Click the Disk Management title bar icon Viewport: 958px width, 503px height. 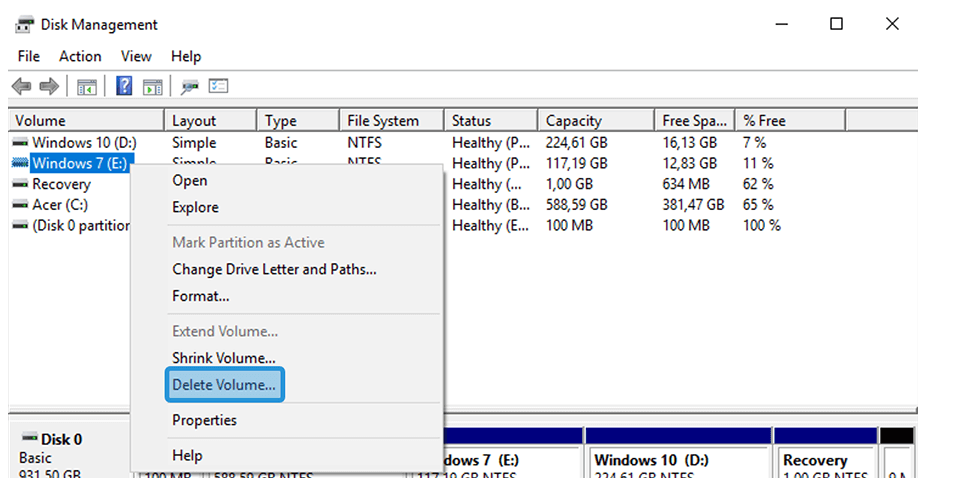(x=25, y=24)
